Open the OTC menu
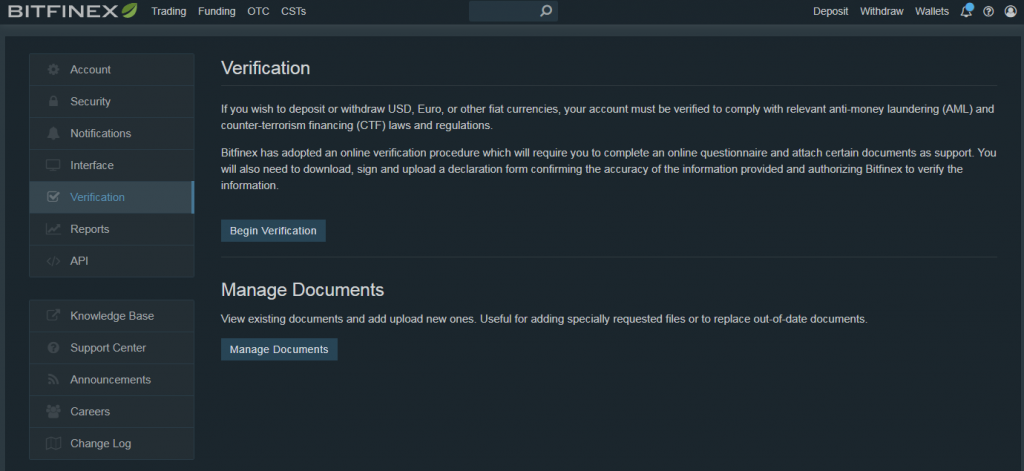 pos(259,11)
